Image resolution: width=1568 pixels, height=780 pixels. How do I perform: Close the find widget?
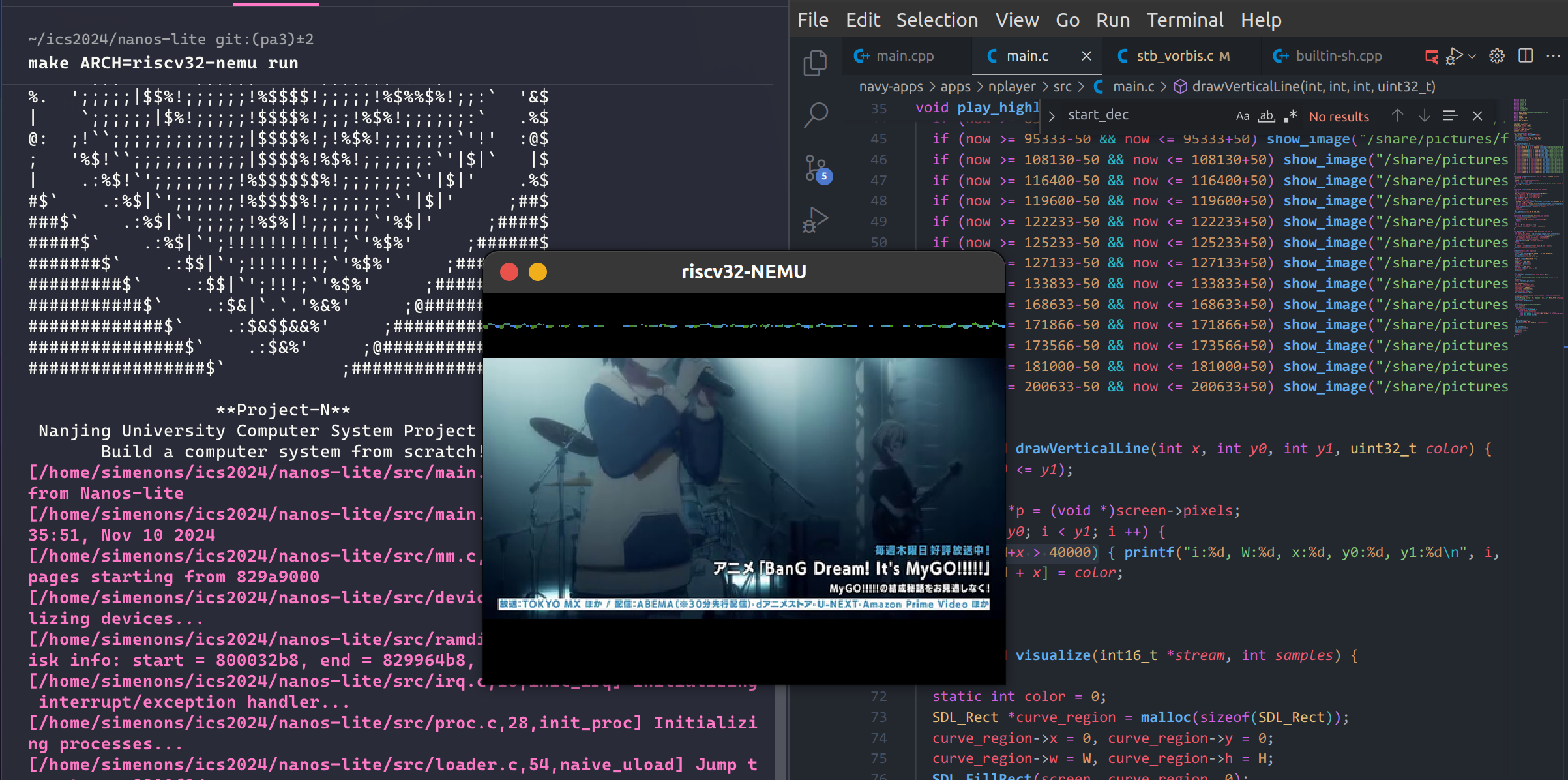1477,116
